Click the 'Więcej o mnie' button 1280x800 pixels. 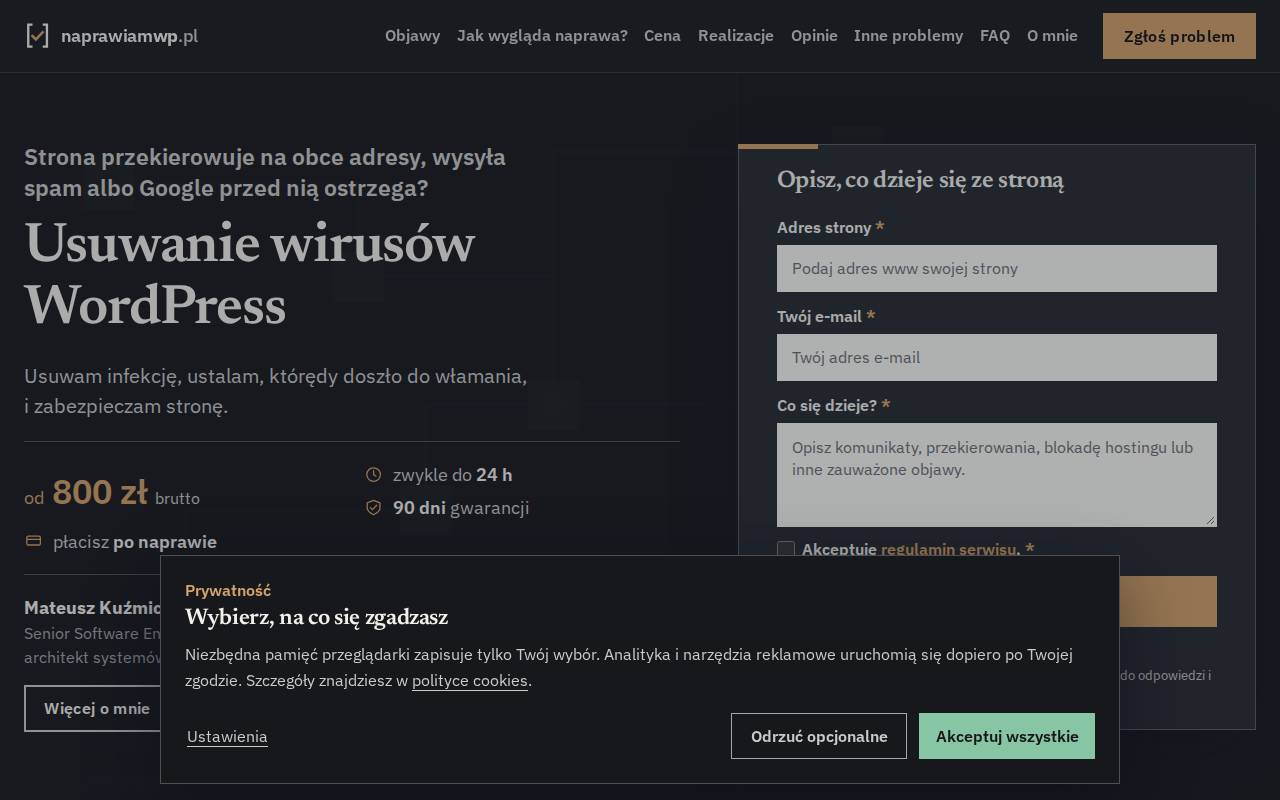(x=97, y=708)
